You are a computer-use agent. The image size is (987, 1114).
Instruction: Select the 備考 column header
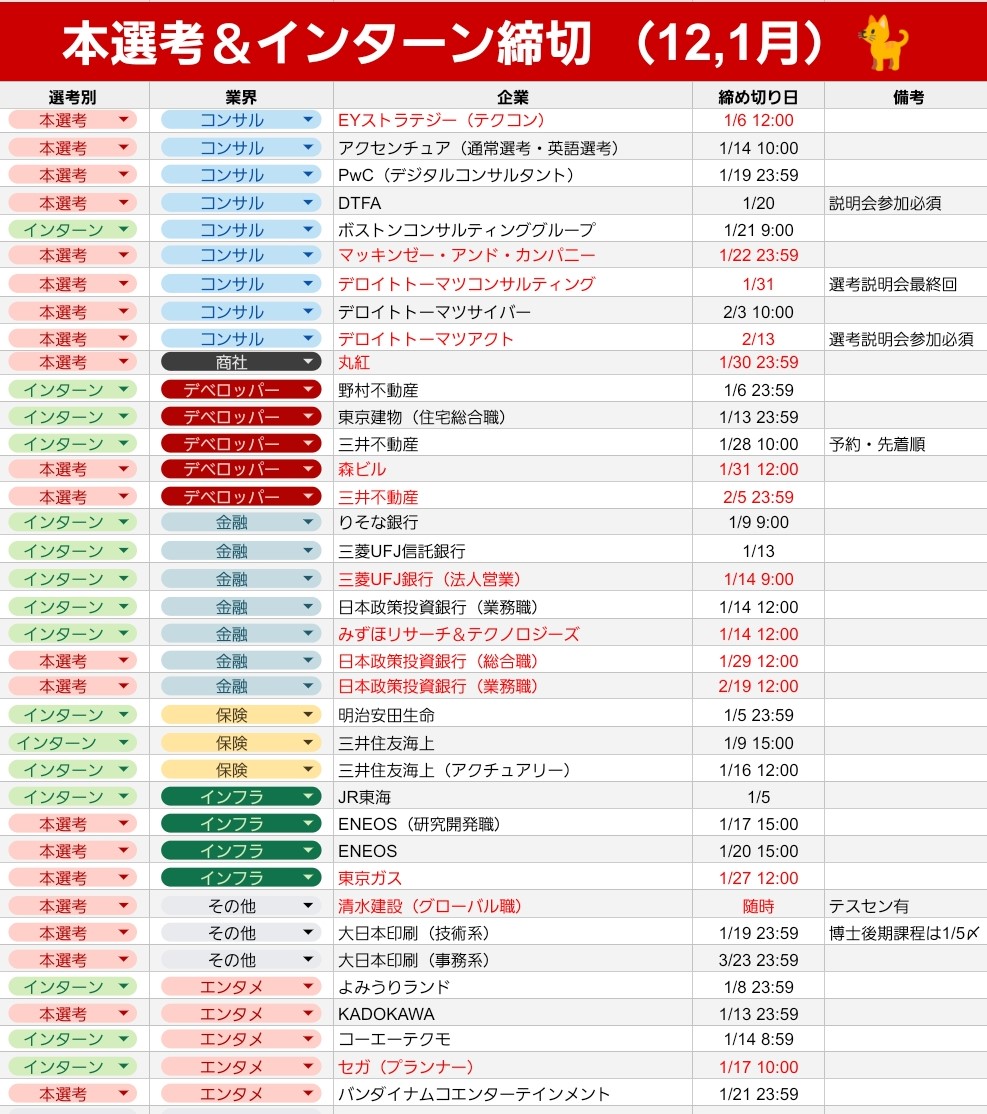[x=908, y=97]
